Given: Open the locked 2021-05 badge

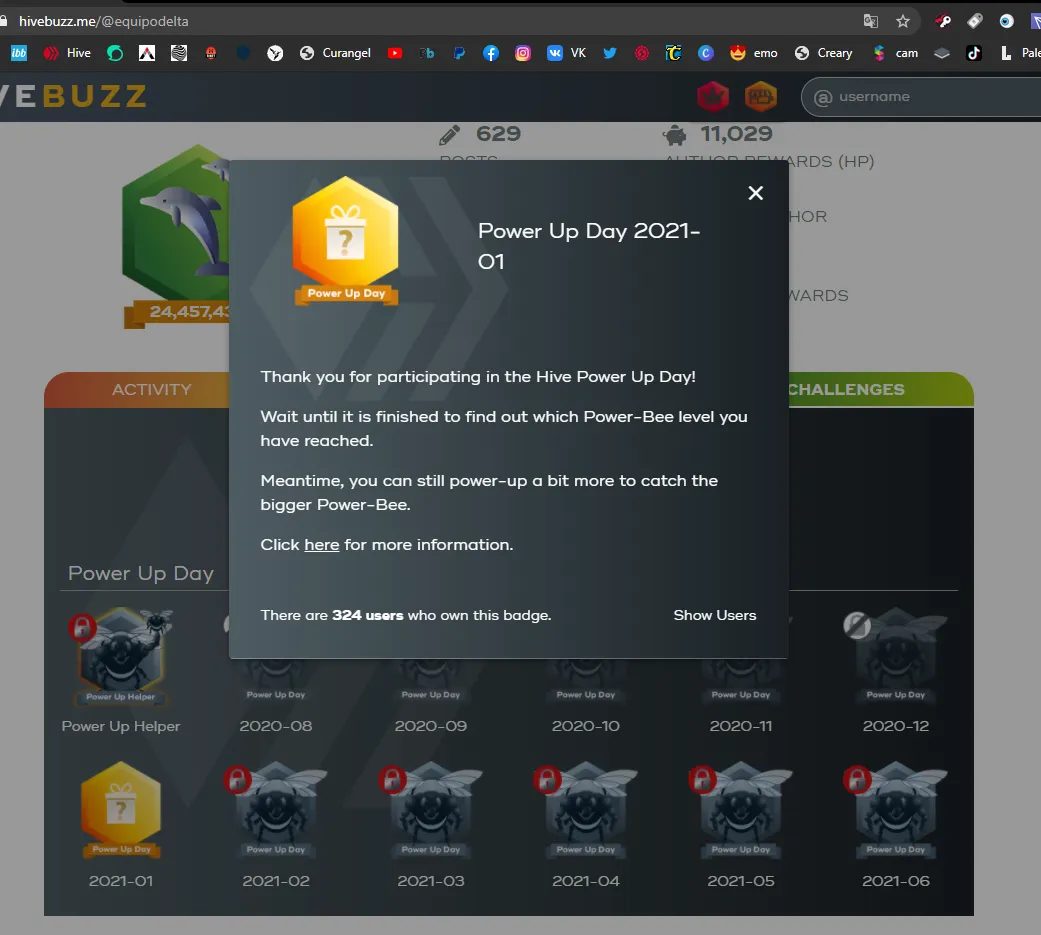Looking at the screenshot, I should pos(741,810).
